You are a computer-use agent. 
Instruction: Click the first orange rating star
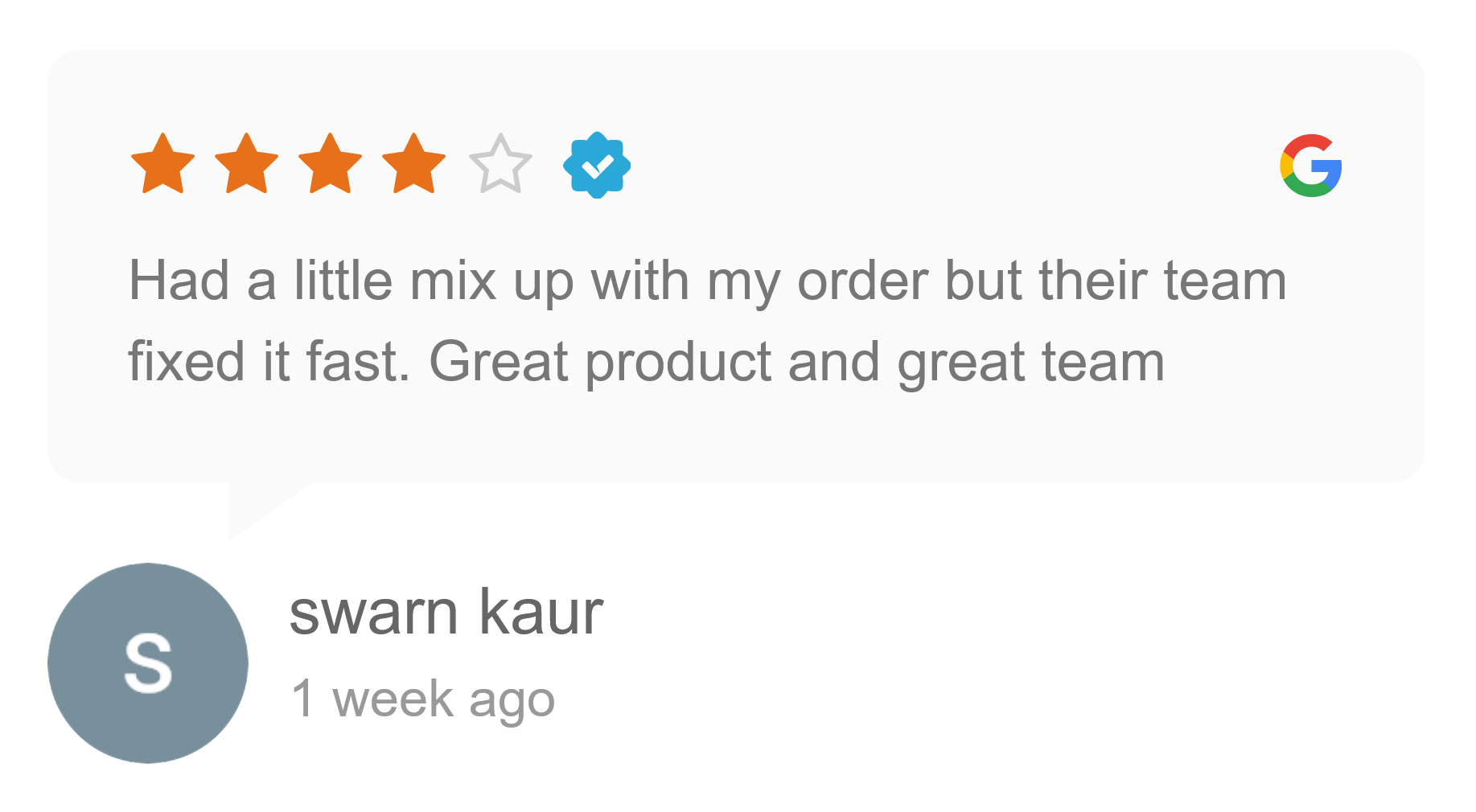pos(162,165)
